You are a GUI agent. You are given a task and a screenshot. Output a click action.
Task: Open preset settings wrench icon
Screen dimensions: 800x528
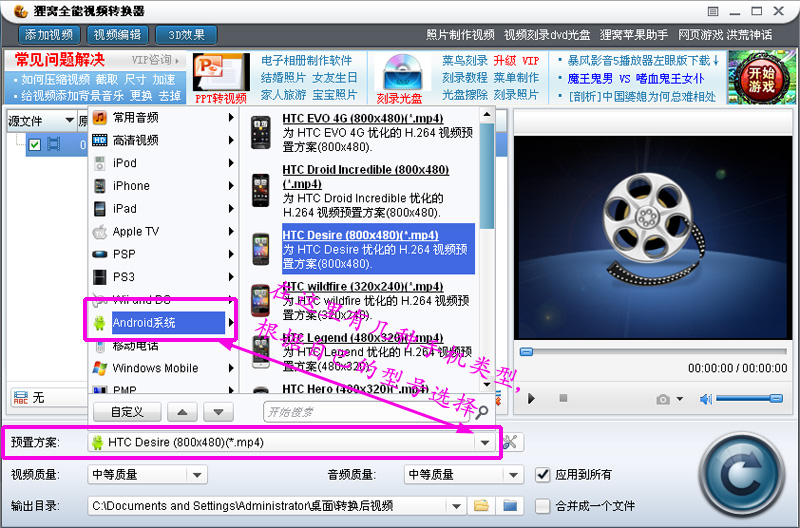click(x=510, y=442)
